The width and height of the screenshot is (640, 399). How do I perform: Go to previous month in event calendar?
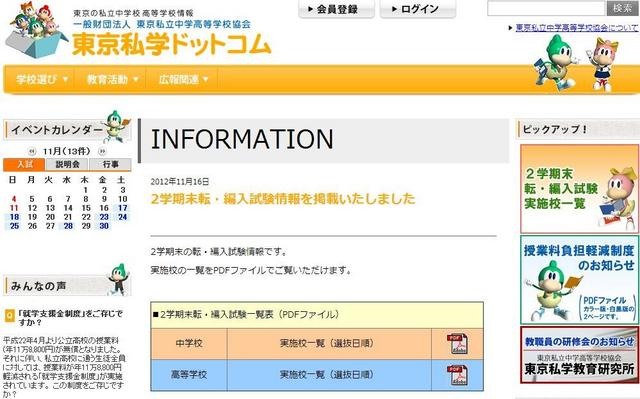click(32, 151)
